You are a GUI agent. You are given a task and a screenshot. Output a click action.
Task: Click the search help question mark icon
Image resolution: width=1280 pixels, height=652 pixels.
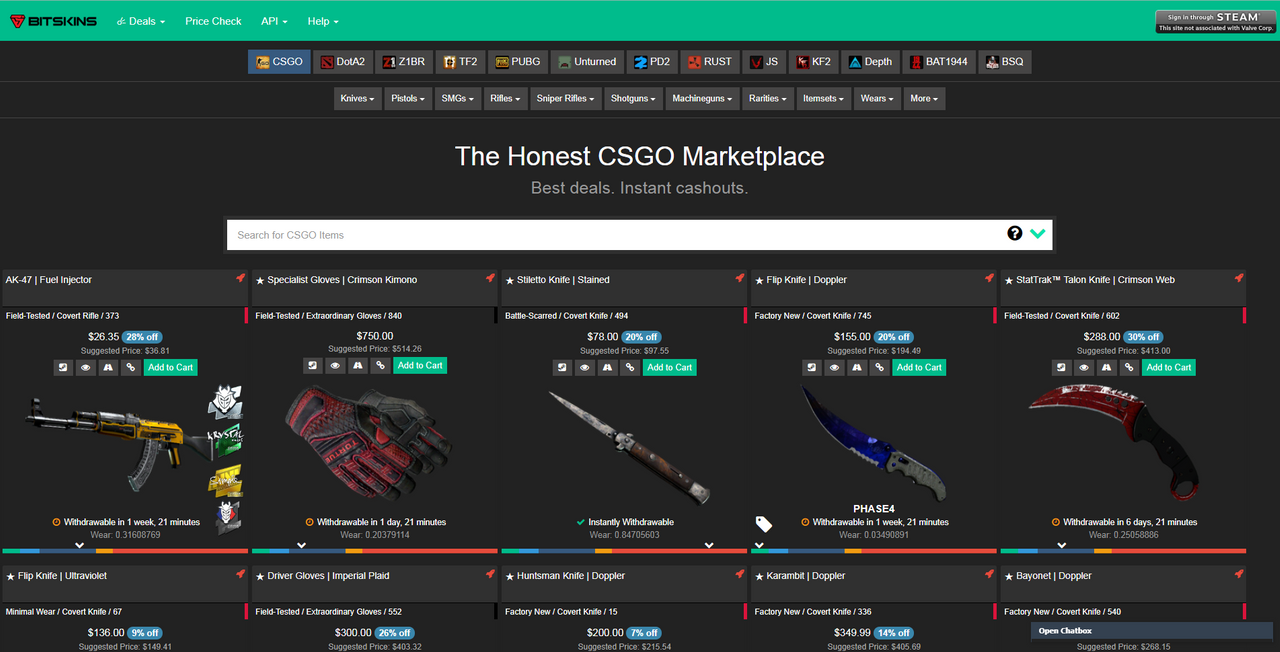tap(1014, 233)
